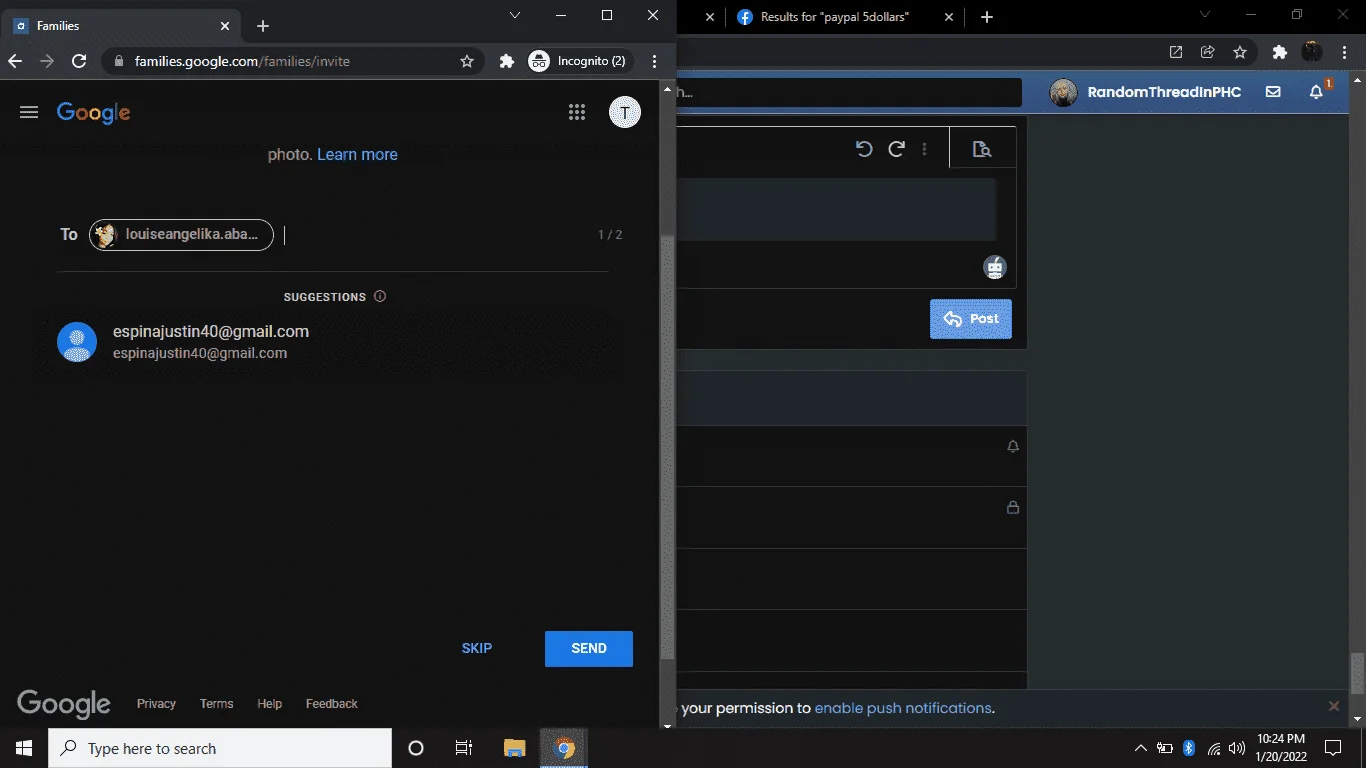1366x768 pixels.
Task: Open more options in reply editor toolbar
Action: click(924, 149)
